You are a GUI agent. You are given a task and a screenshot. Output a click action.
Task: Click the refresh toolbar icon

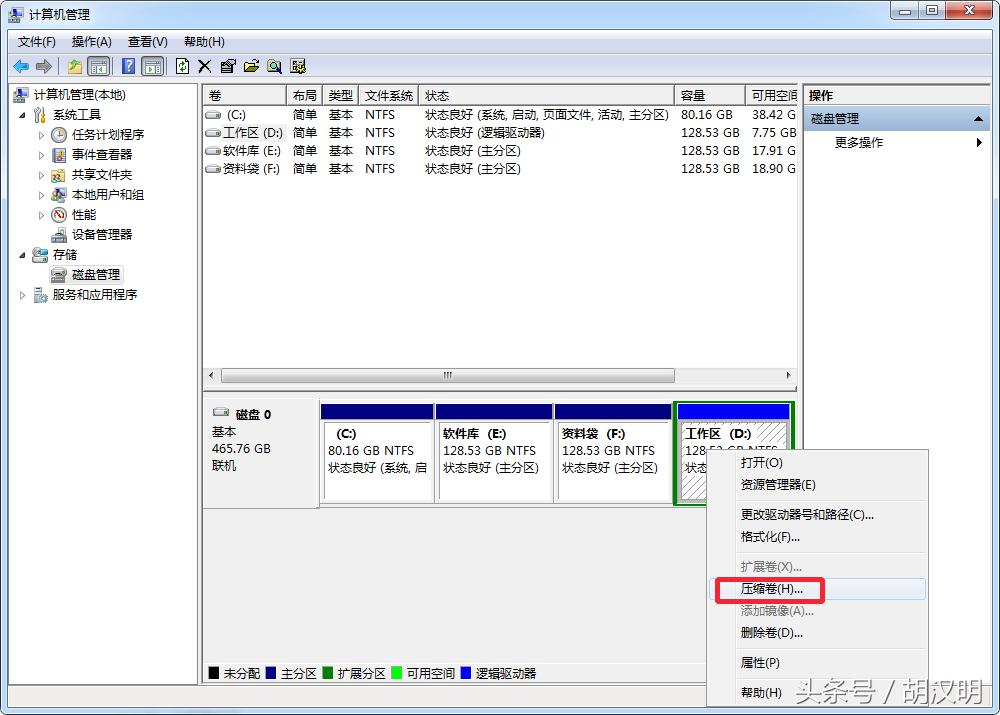[x=182, y=66]
